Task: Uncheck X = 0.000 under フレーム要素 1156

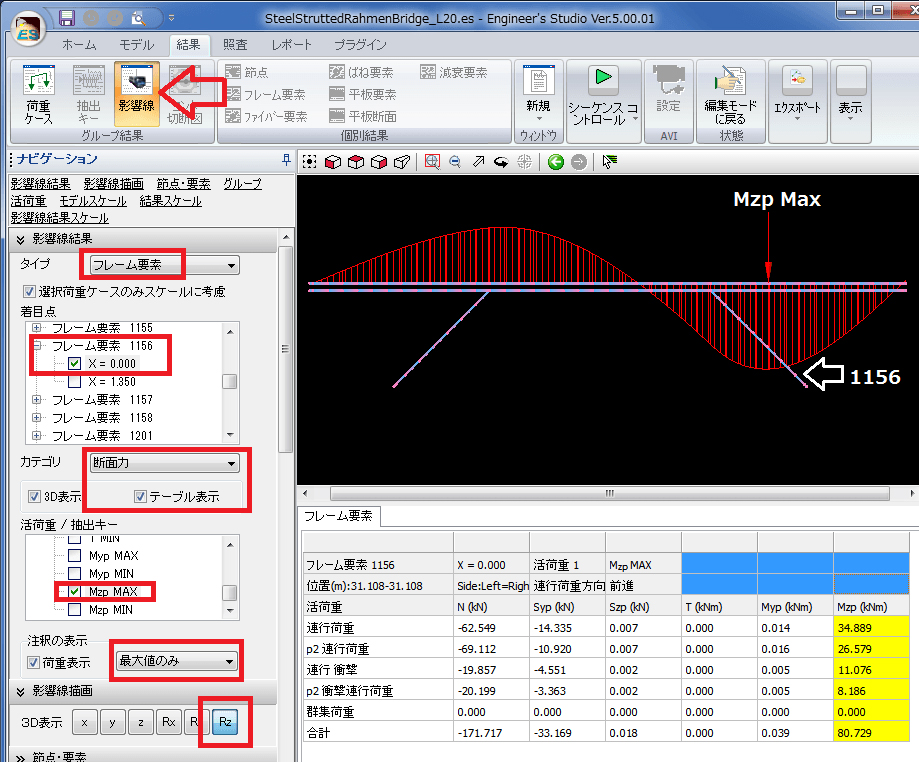Action: [x=74, y=363]
